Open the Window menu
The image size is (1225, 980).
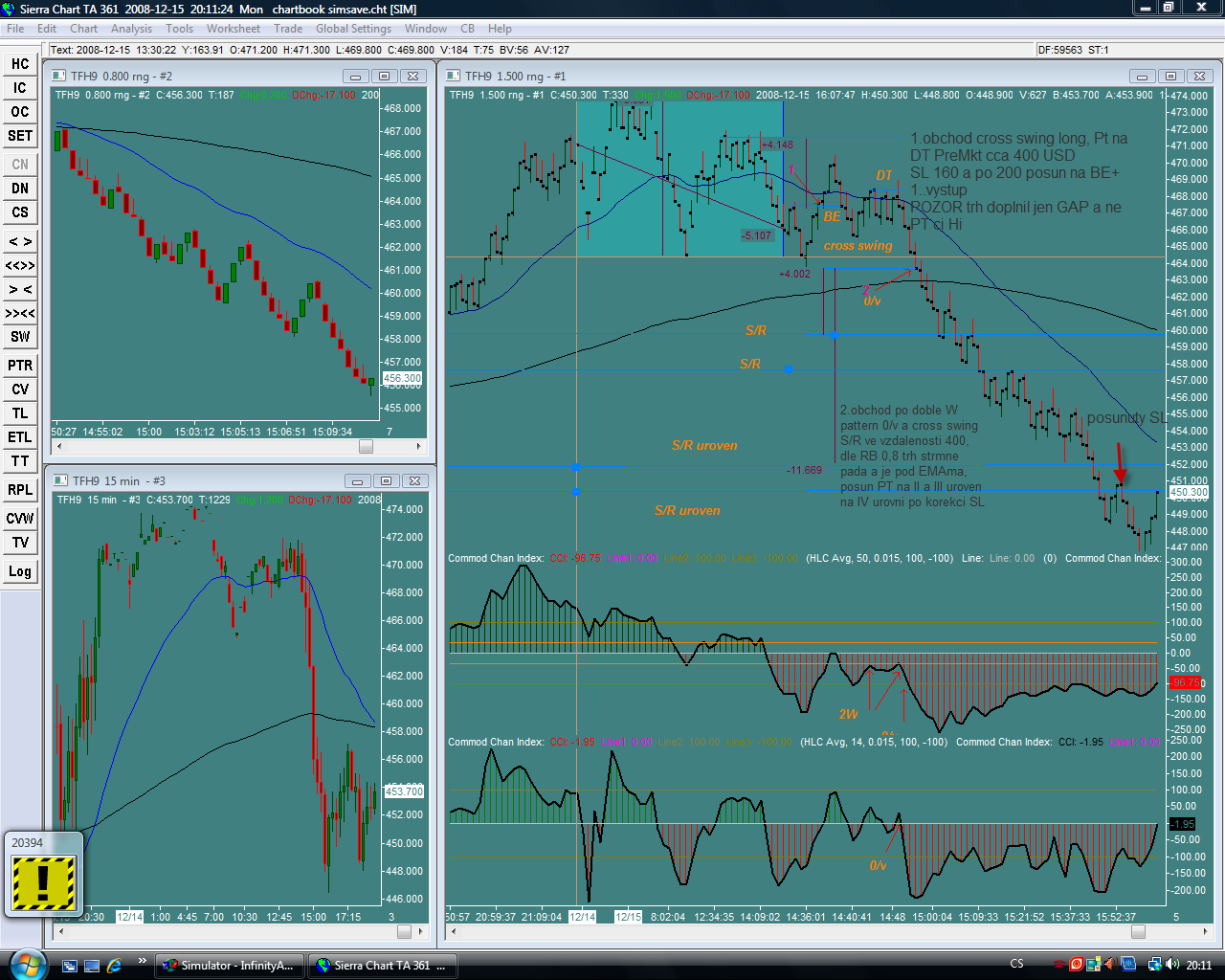(426, 29)
